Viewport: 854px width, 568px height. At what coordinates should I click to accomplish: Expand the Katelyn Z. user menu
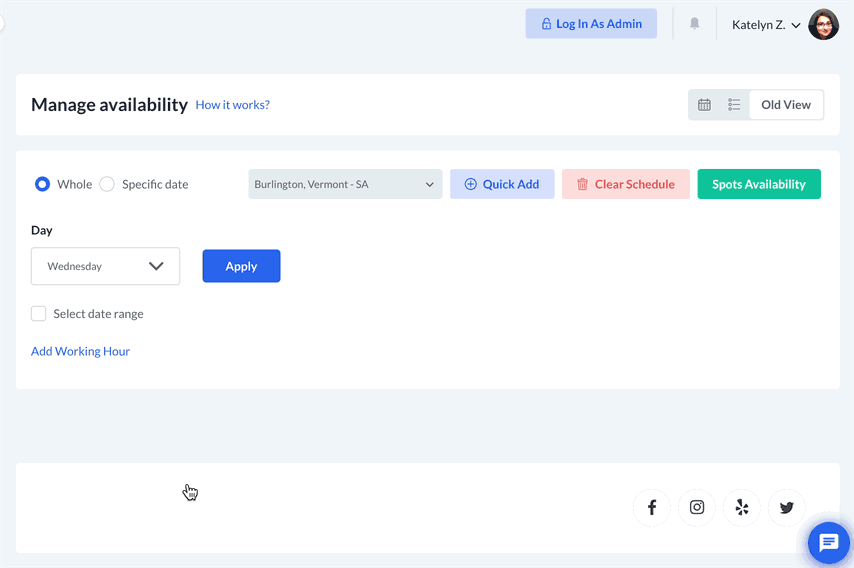point(766,24)
